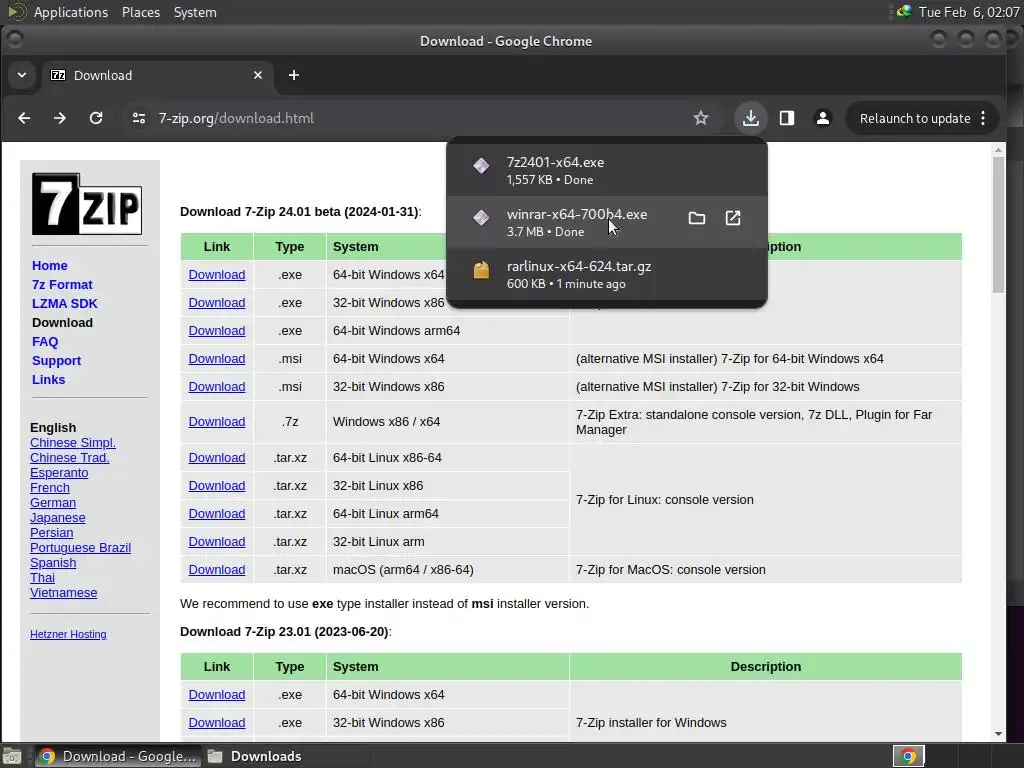1024x768 pixels.
Task: Click the browser back arrow
Action: click(24, 118)
